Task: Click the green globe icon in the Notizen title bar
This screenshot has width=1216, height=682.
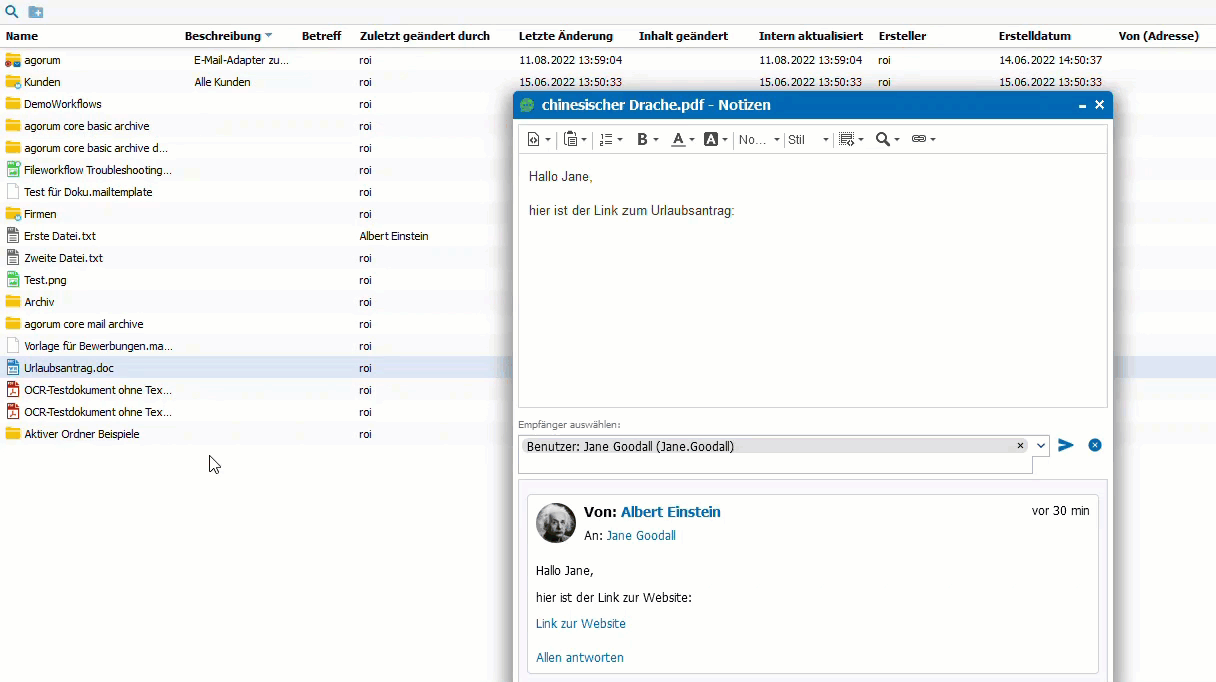Action: click(x=527, y=105)
